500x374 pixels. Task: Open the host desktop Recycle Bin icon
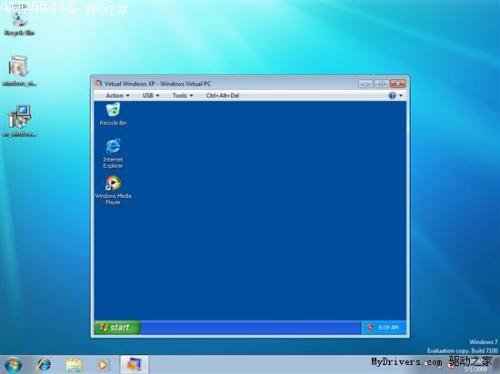point(19,23)
